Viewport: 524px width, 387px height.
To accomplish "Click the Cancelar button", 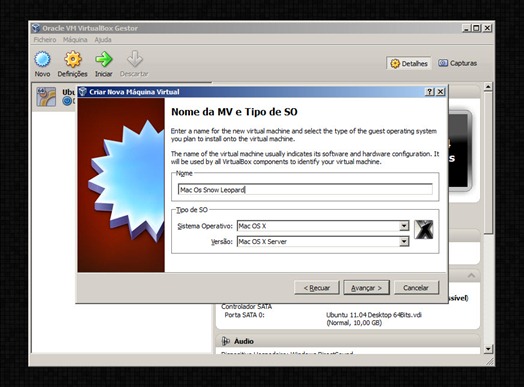I will coord(416,288).
